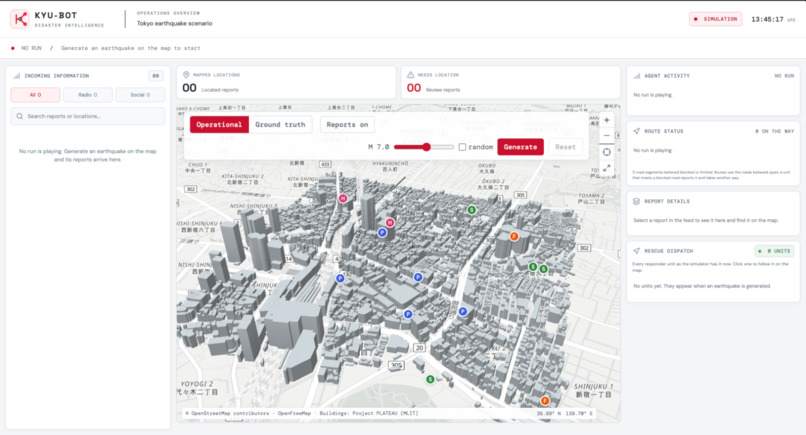Click the 13:45:17 UTC clock
806x435 pixels.
(x=773, y=19)
